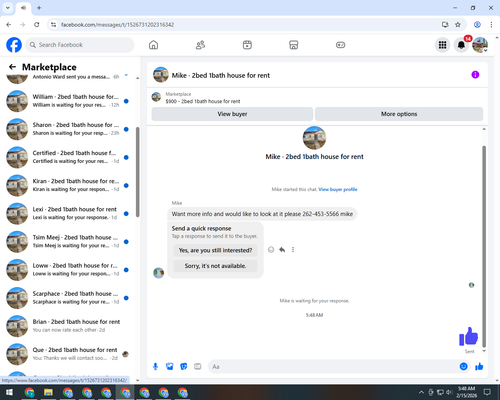Image resolution: width=500 pixels, height=400 pixels.
Task: Send quick response 'Sorry, it's not available.'
Action: pos(215,266)
